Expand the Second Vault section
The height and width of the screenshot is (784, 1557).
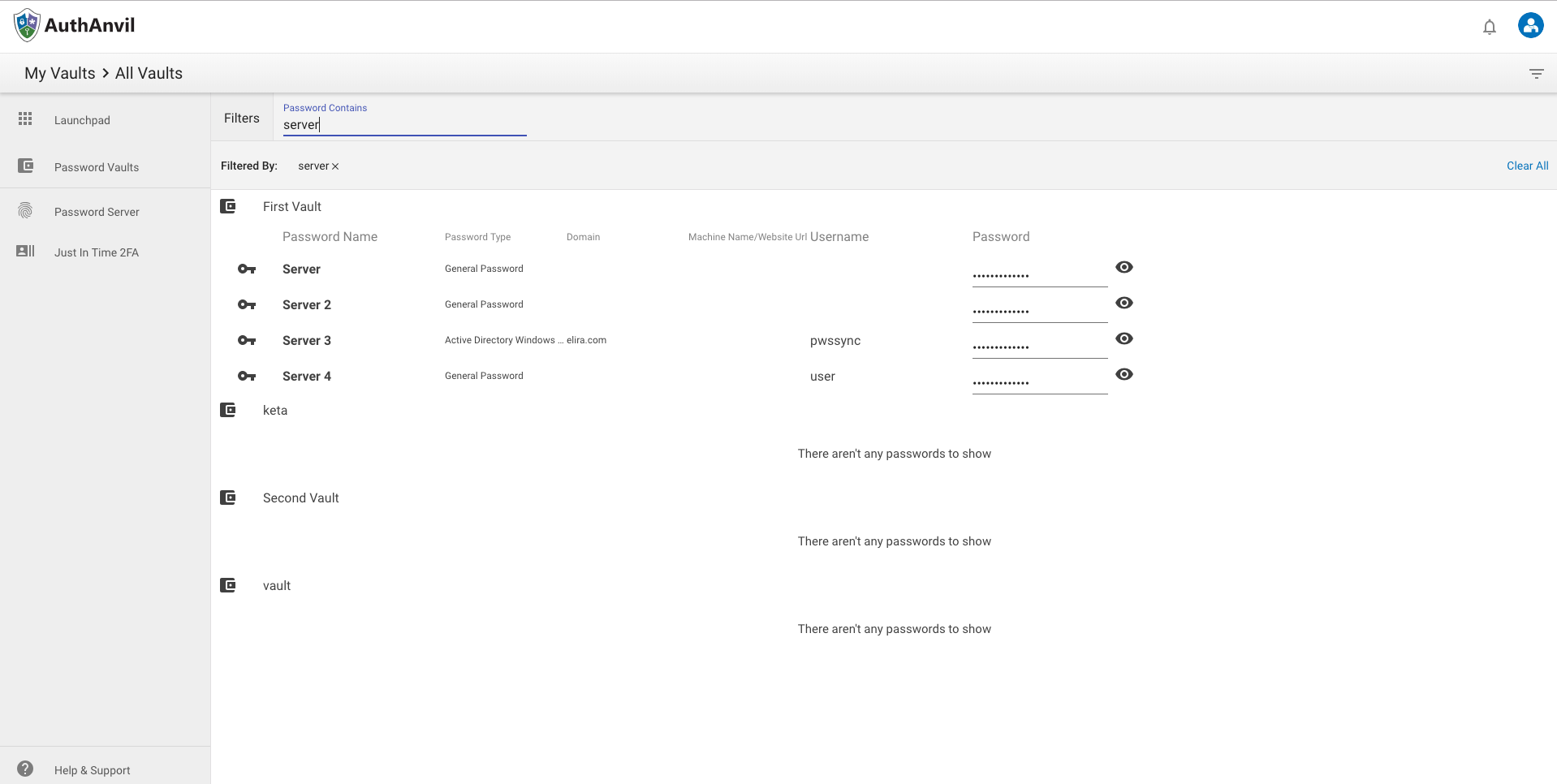pyautogui.click(x=301, y=498)
